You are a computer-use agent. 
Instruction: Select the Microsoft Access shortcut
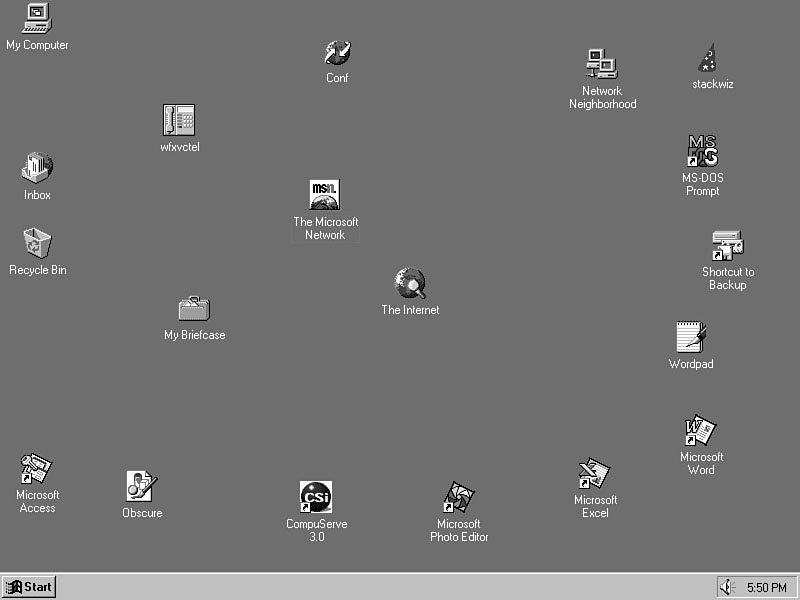tap(36, 468)
